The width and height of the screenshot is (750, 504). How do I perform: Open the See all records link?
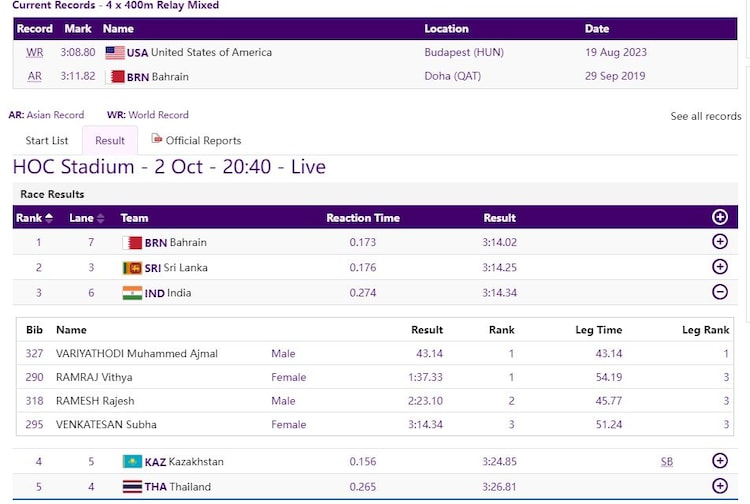tap(705, 116)
